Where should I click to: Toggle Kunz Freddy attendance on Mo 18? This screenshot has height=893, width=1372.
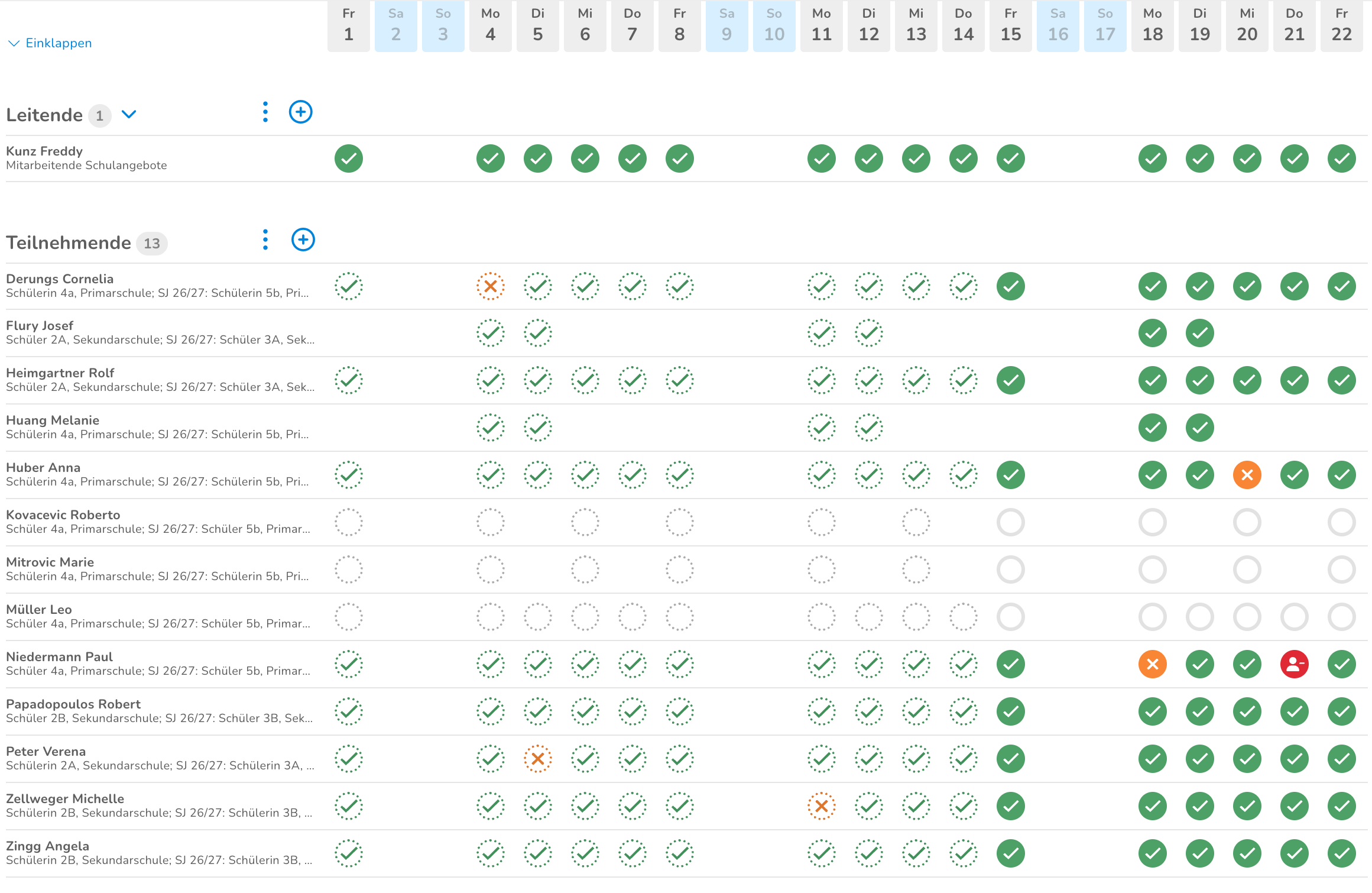[1153, 158]
